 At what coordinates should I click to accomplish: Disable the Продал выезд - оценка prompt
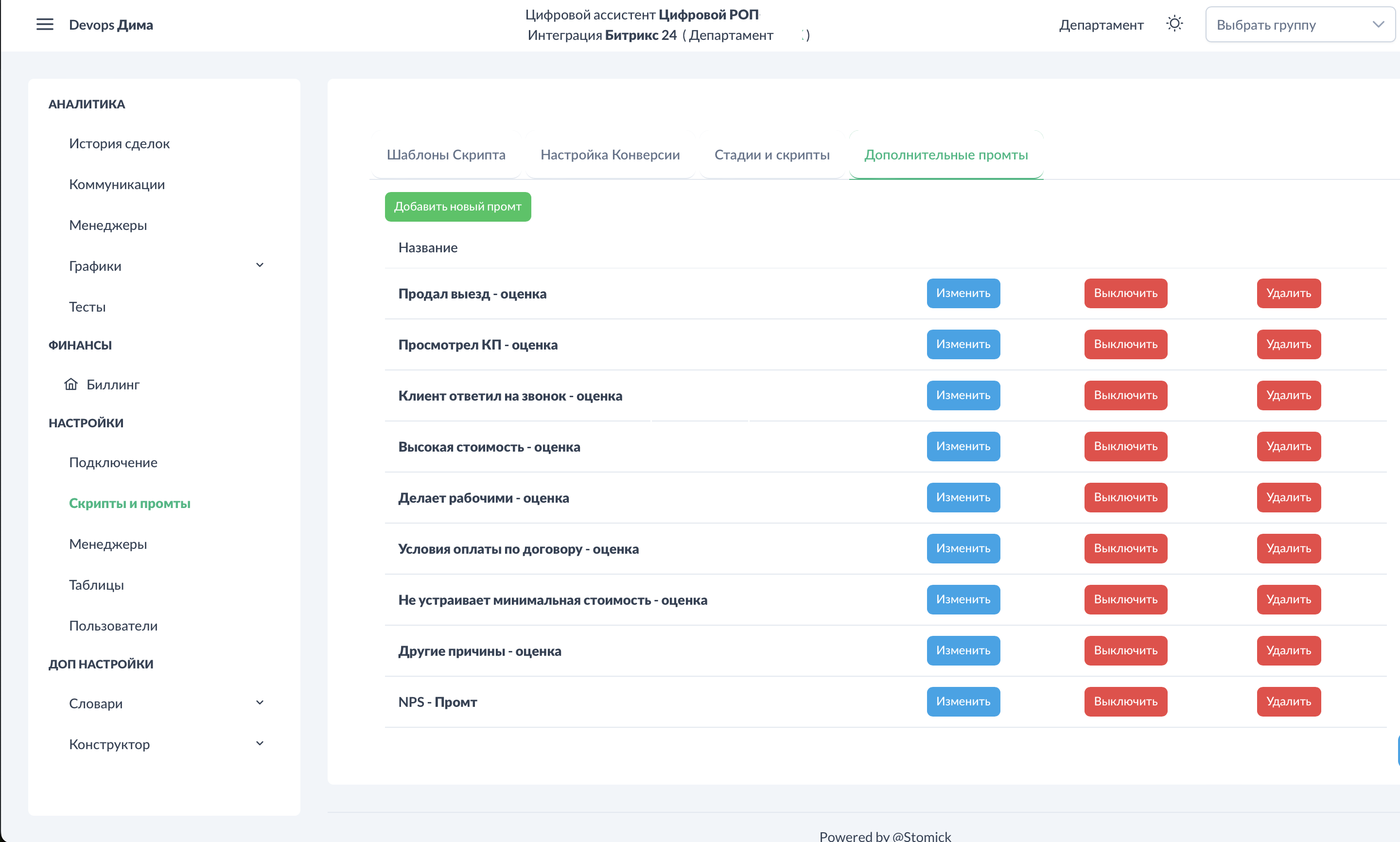coord(1125,293)
